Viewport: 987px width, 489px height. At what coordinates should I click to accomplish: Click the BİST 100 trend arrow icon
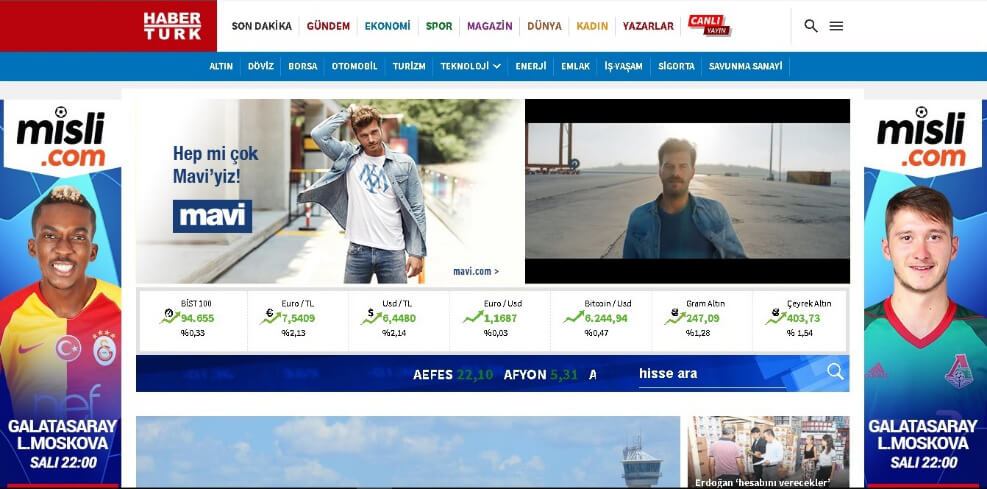[169, 317]
